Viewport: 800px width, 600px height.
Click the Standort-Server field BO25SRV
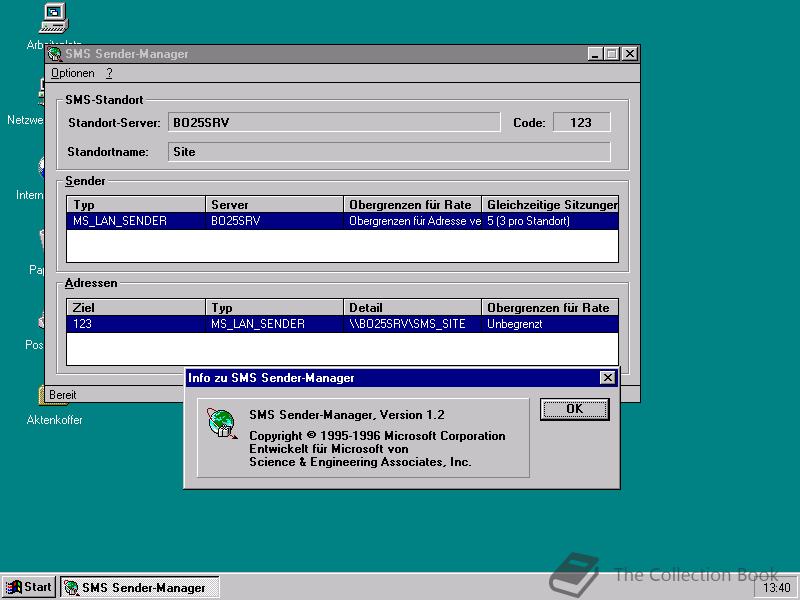pos(334,122)
